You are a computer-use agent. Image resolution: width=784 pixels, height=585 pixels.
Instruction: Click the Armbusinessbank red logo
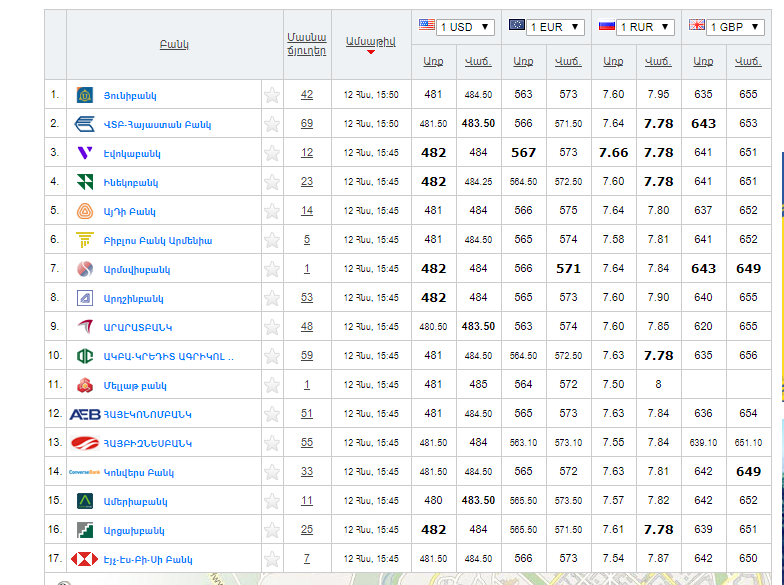(x=84, y=443)
